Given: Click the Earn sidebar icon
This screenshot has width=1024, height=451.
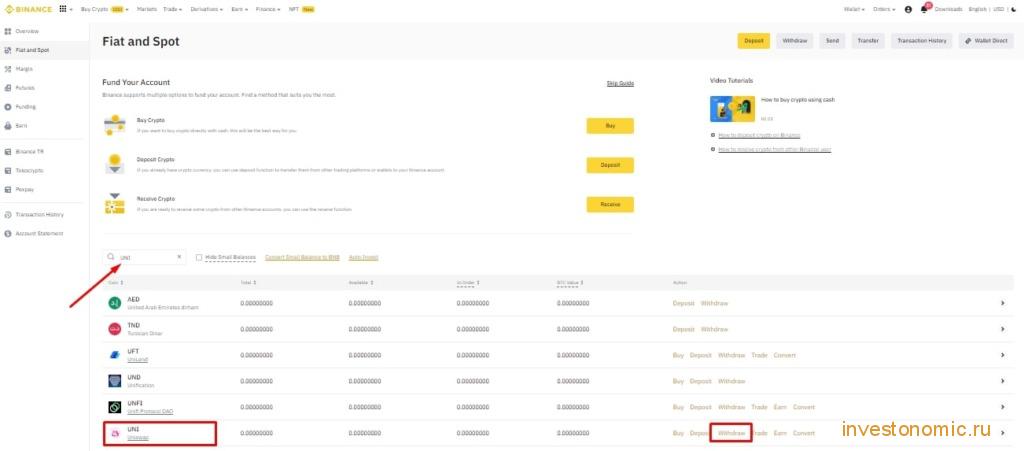Looking at the screenshot, I should pyautogui.click(x=8, y=125).
